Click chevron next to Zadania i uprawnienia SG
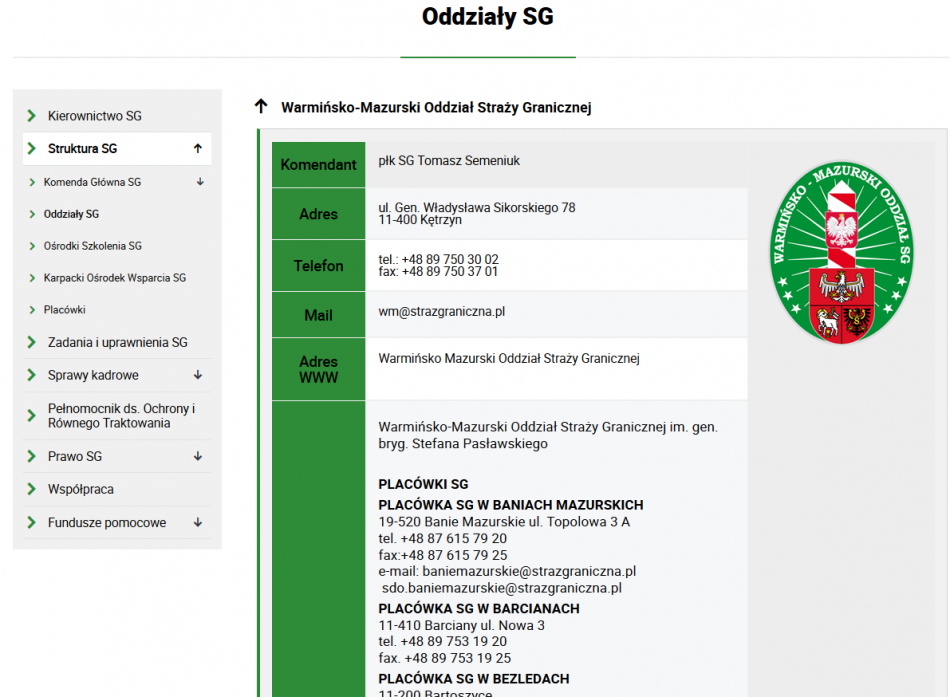Image resolution: width=950 pixels, height=697 pixels. tap(32, 342)
